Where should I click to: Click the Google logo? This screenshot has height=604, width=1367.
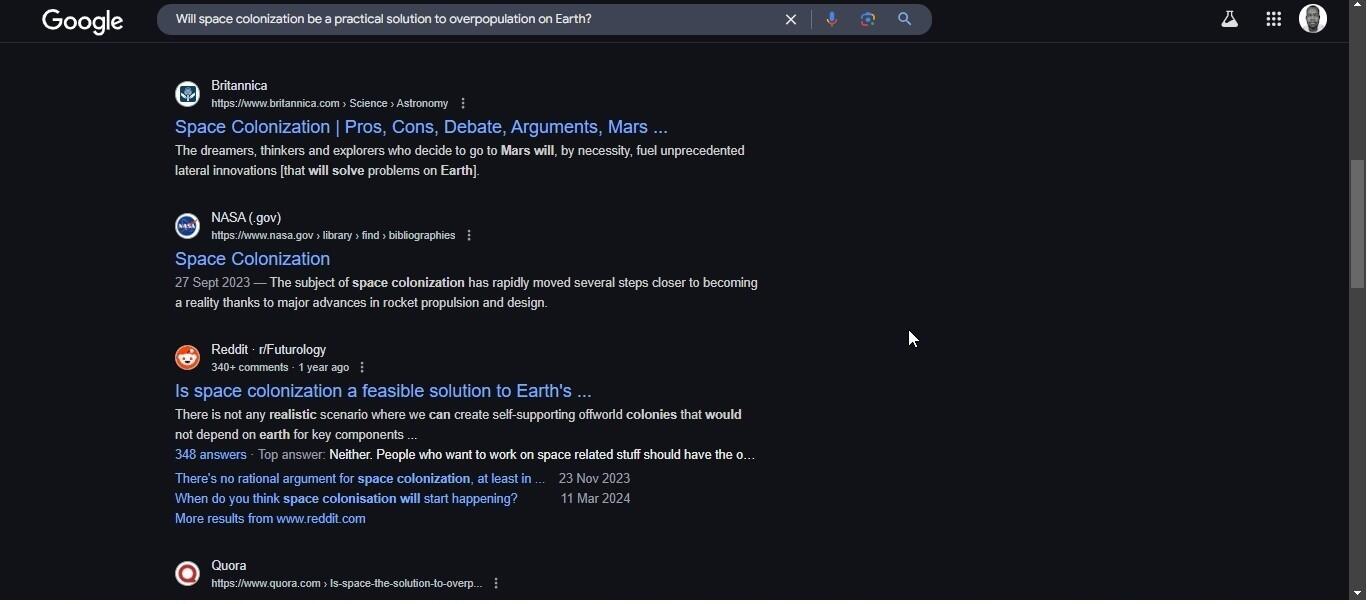(x=82, y=21)
